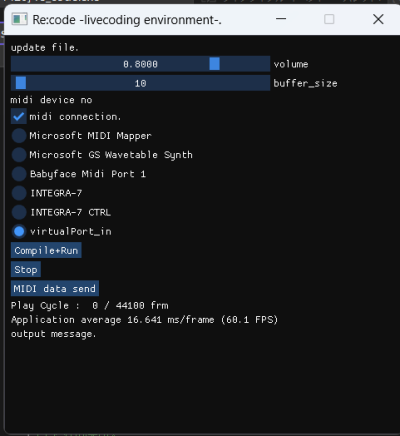Select INTEGRA-7 radio option

pyautogui.click(x=19, y=193)
